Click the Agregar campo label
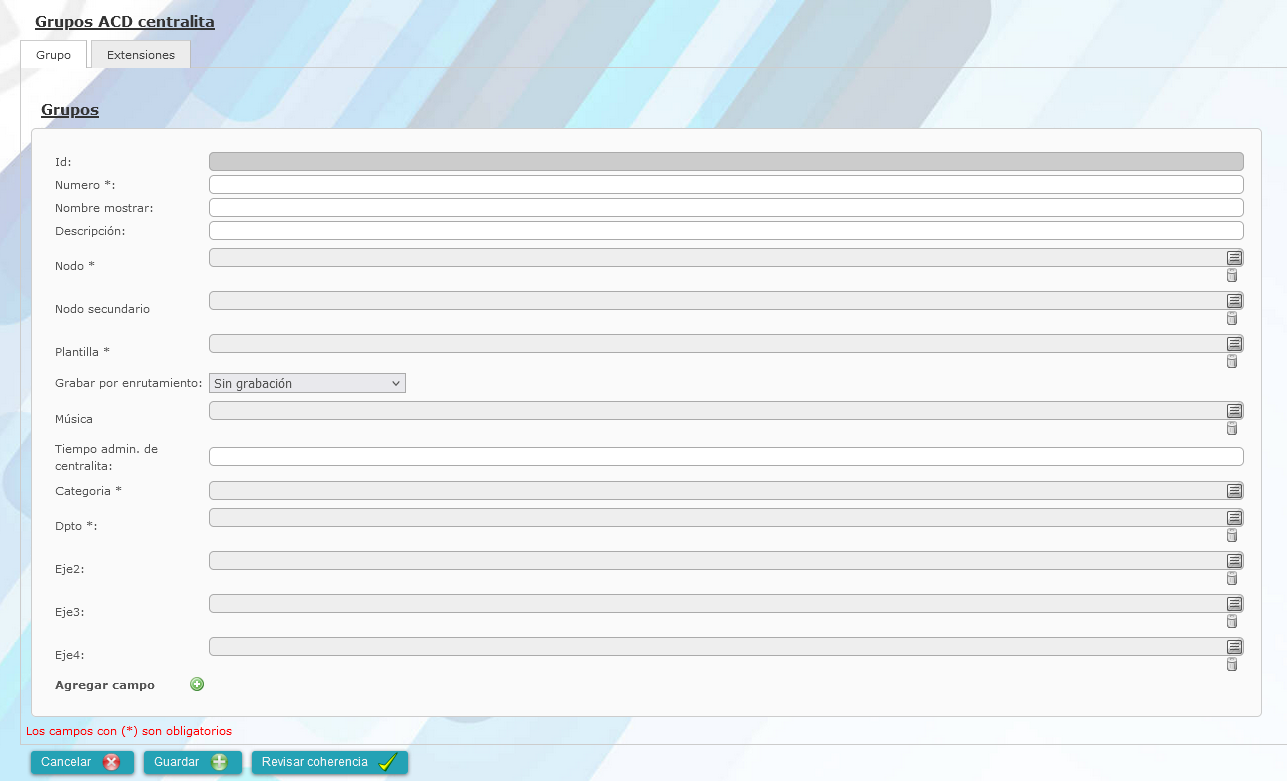This screenshot has height=781, width=1287. (x=105, y=685)
